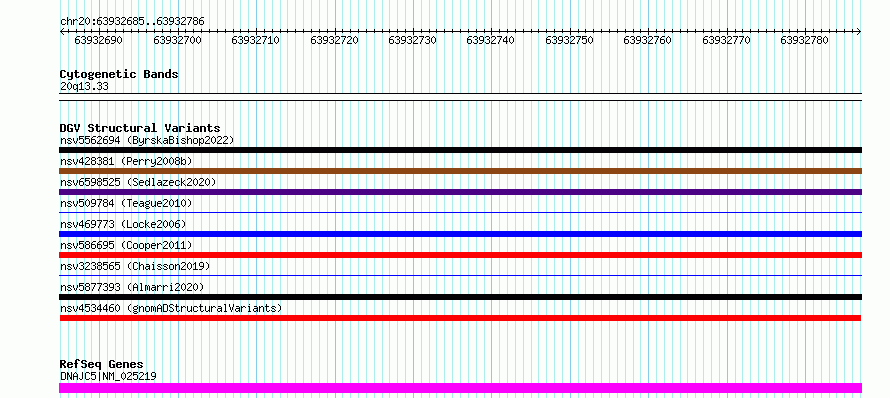Click ruler position 63932720
The image size is (890, 398).
click(x=334, y=41)
